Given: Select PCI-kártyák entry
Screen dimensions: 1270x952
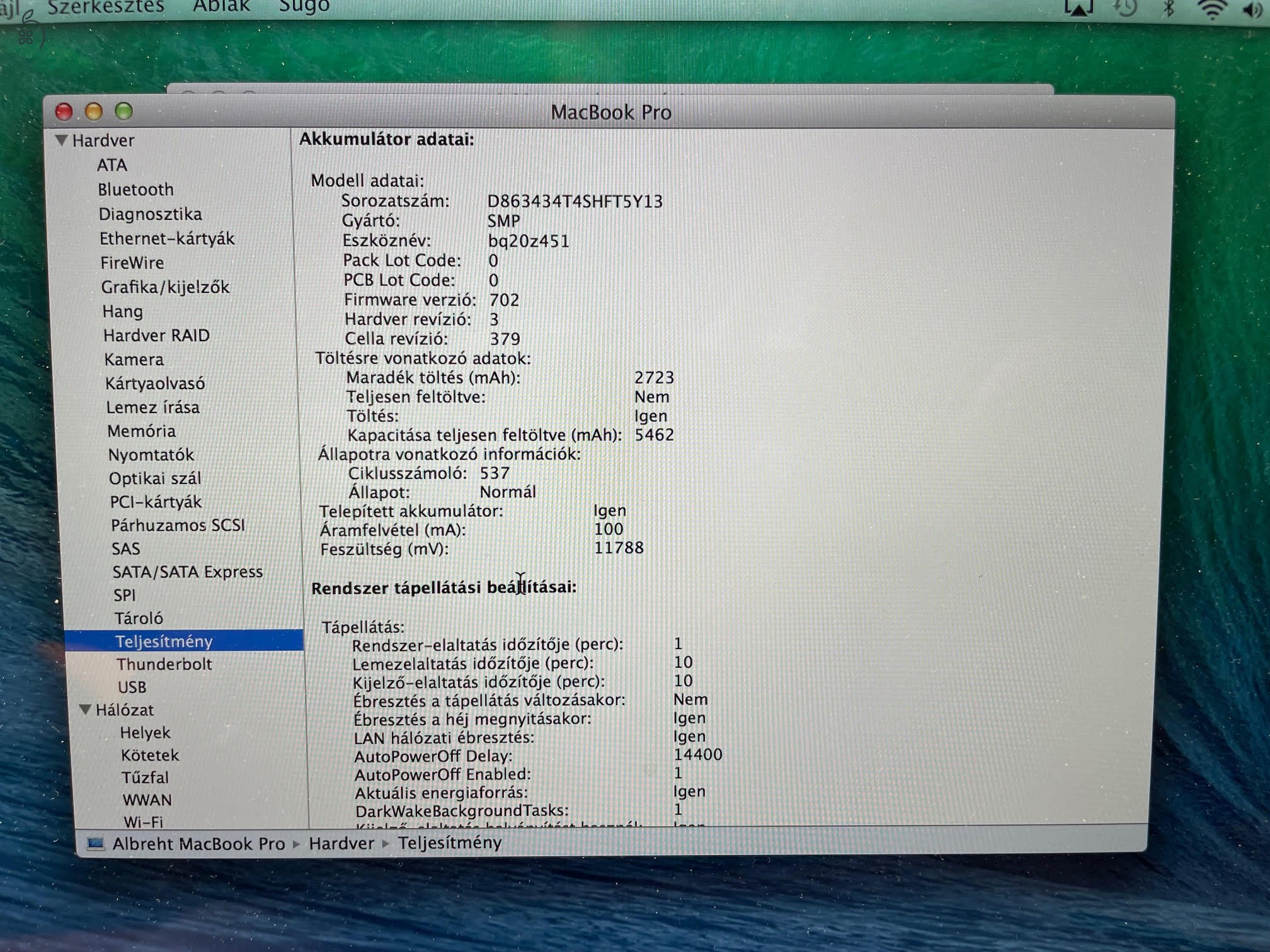Looking at the screenshot, I should 156,502.
